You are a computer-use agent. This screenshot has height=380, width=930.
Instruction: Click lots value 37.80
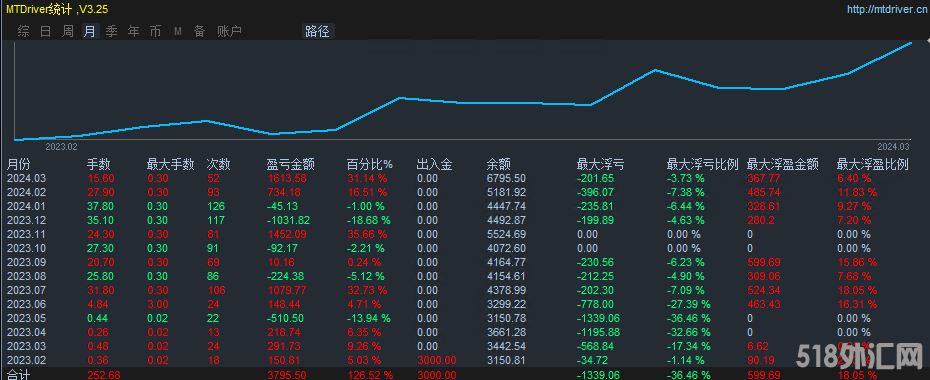101,206
